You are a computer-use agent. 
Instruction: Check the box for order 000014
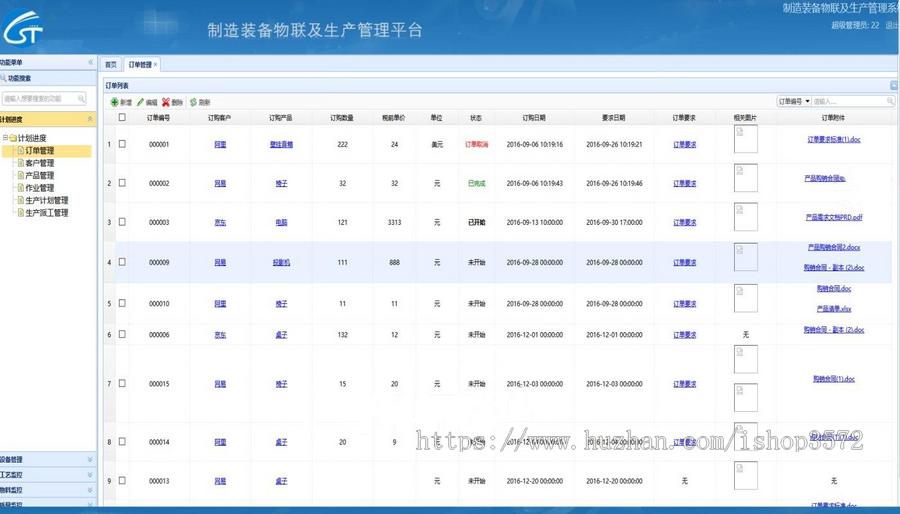point(122,442)
